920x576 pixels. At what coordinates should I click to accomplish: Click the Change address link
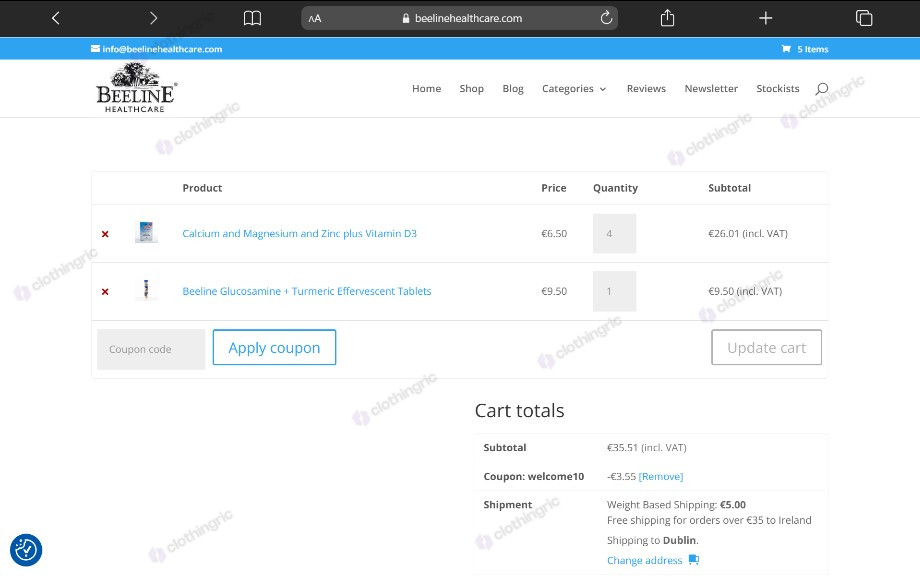tap(644, 560)
